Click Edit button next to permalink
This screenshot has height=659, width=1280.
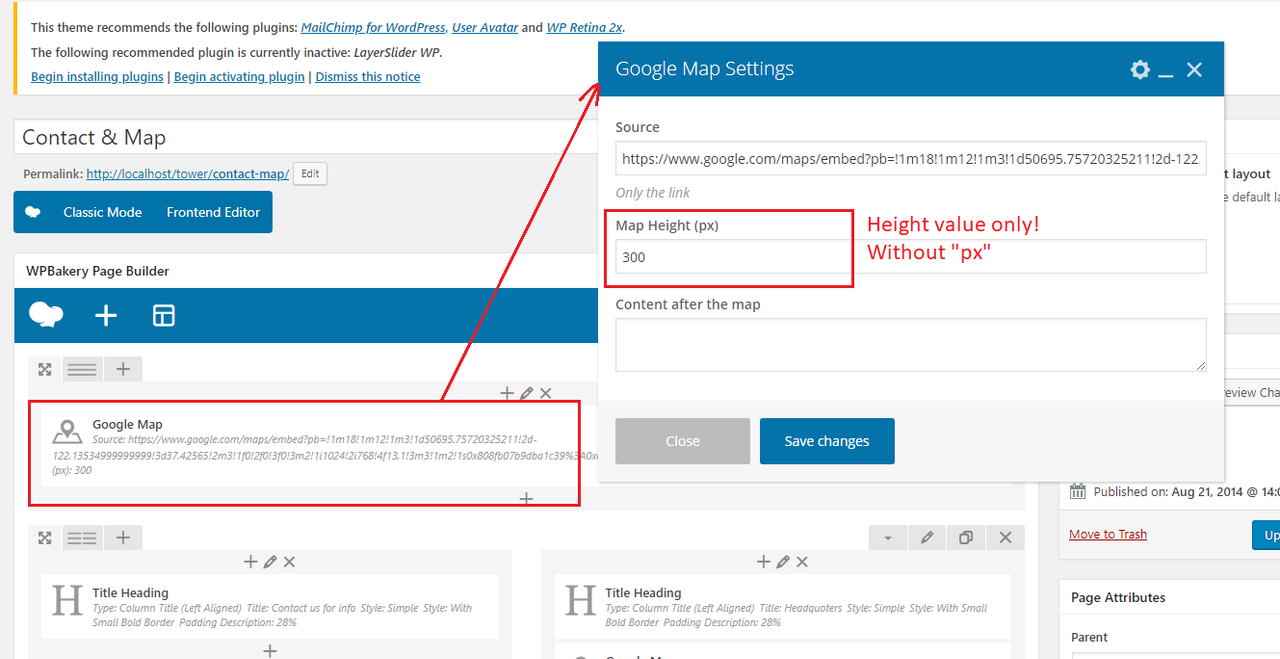[x=310, y=174]
